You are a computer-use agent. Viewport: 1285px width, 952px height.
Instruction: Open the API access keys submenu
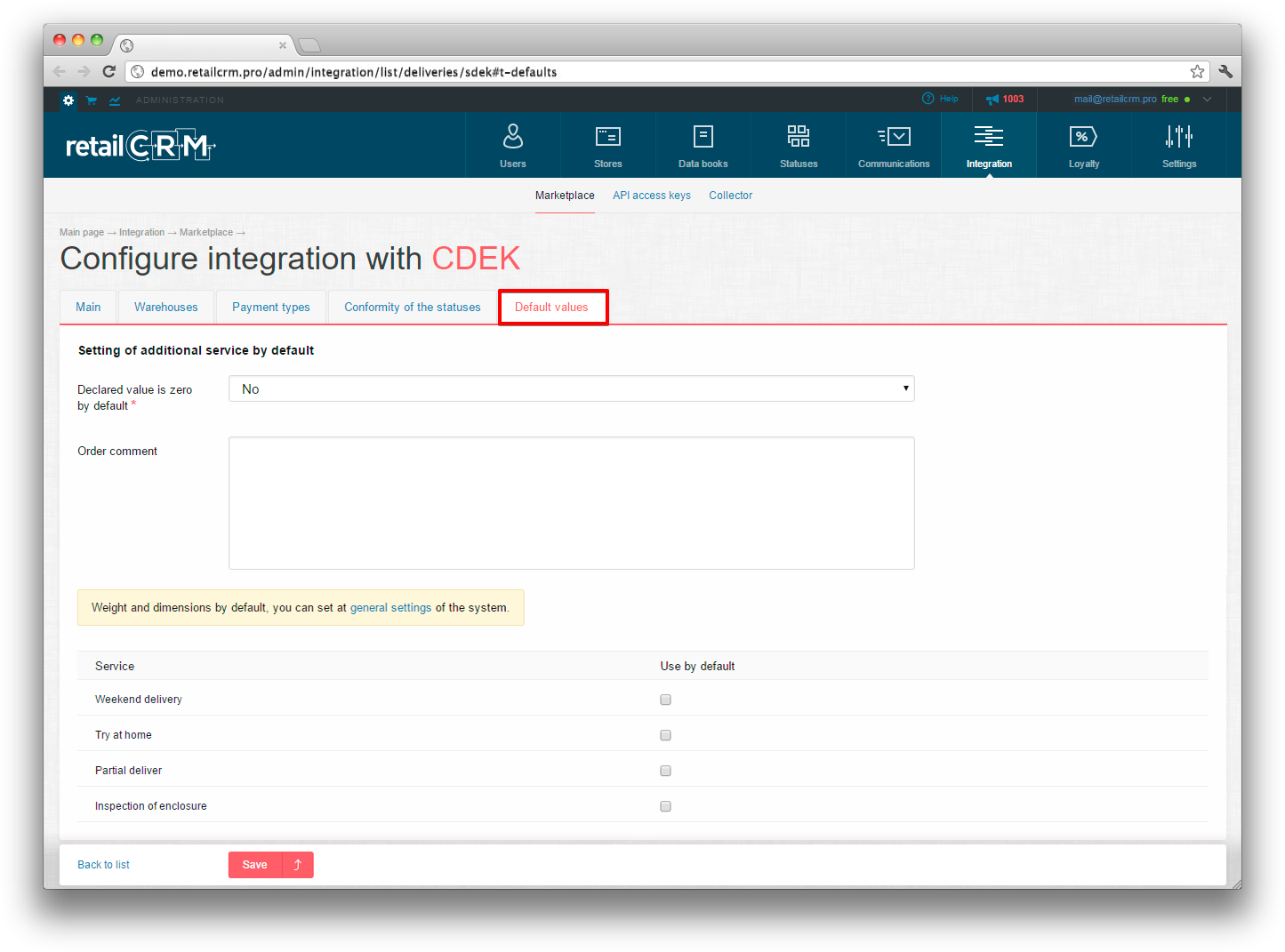(x=652, y=196)
